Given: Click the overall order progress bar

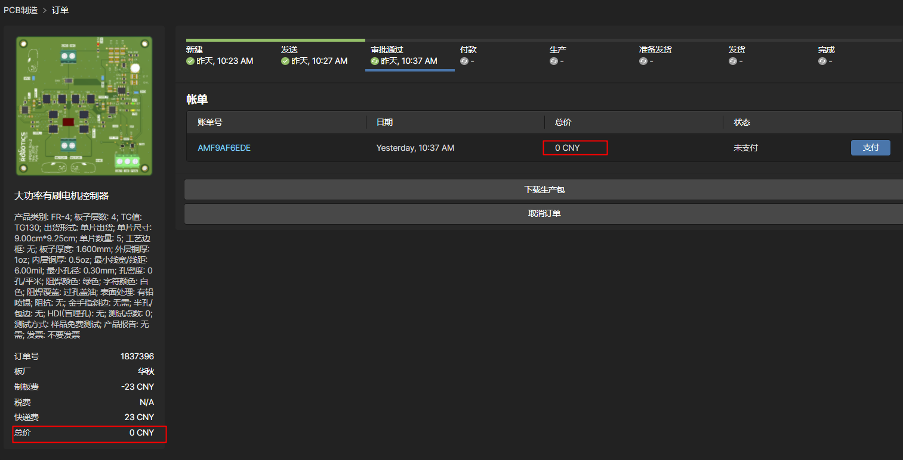Looking at the screenshot, I should pos(544,40).
